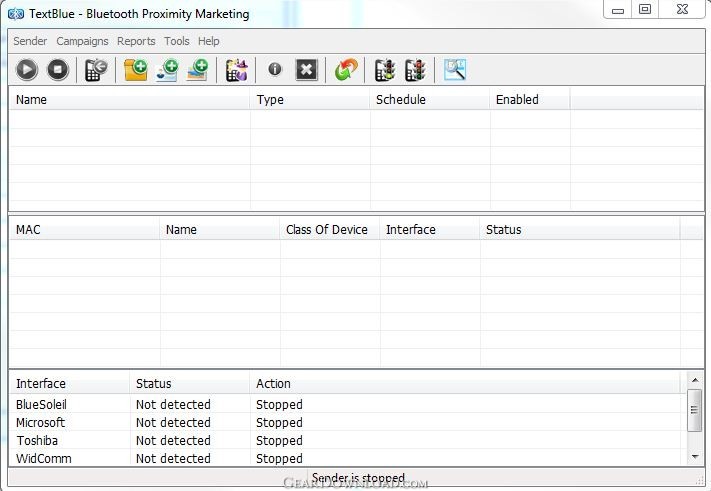Select the BlueSoleil interface row
Viewport: 711px width, 491px height.
click(x=345, y=404)
